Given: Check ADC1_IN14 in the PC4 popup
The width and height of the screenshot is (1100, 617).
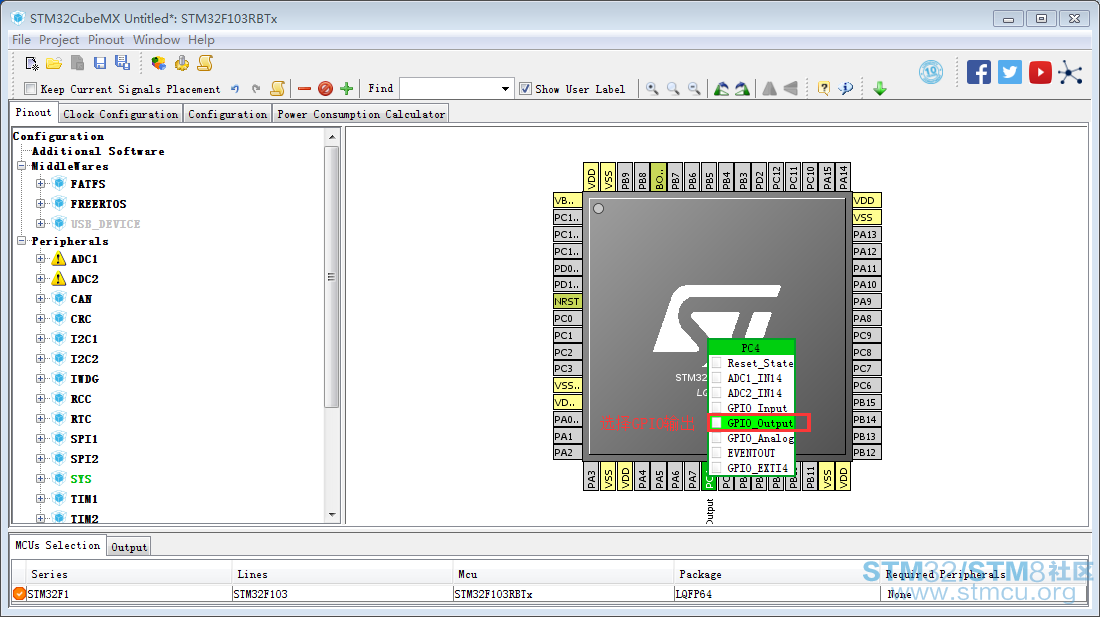Looking at the screenshot, I should 716,378.
